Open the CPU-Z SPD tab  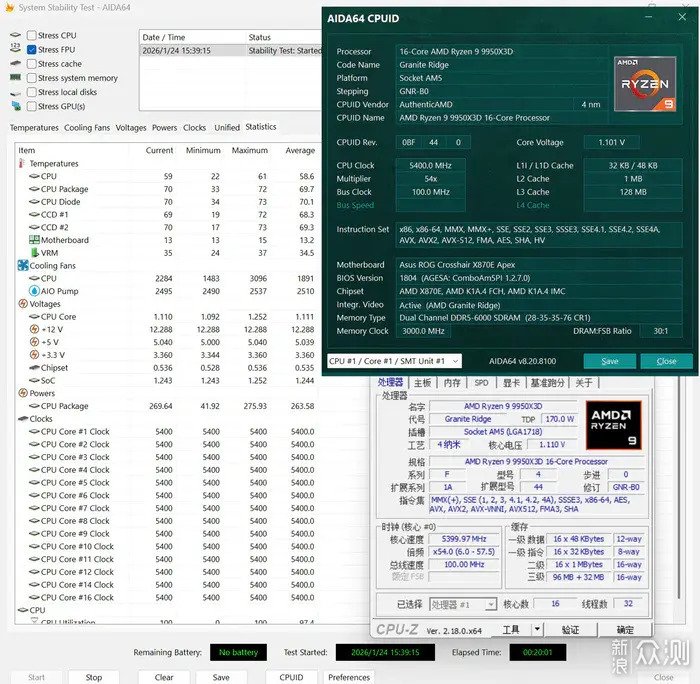[x=481, y=383]
